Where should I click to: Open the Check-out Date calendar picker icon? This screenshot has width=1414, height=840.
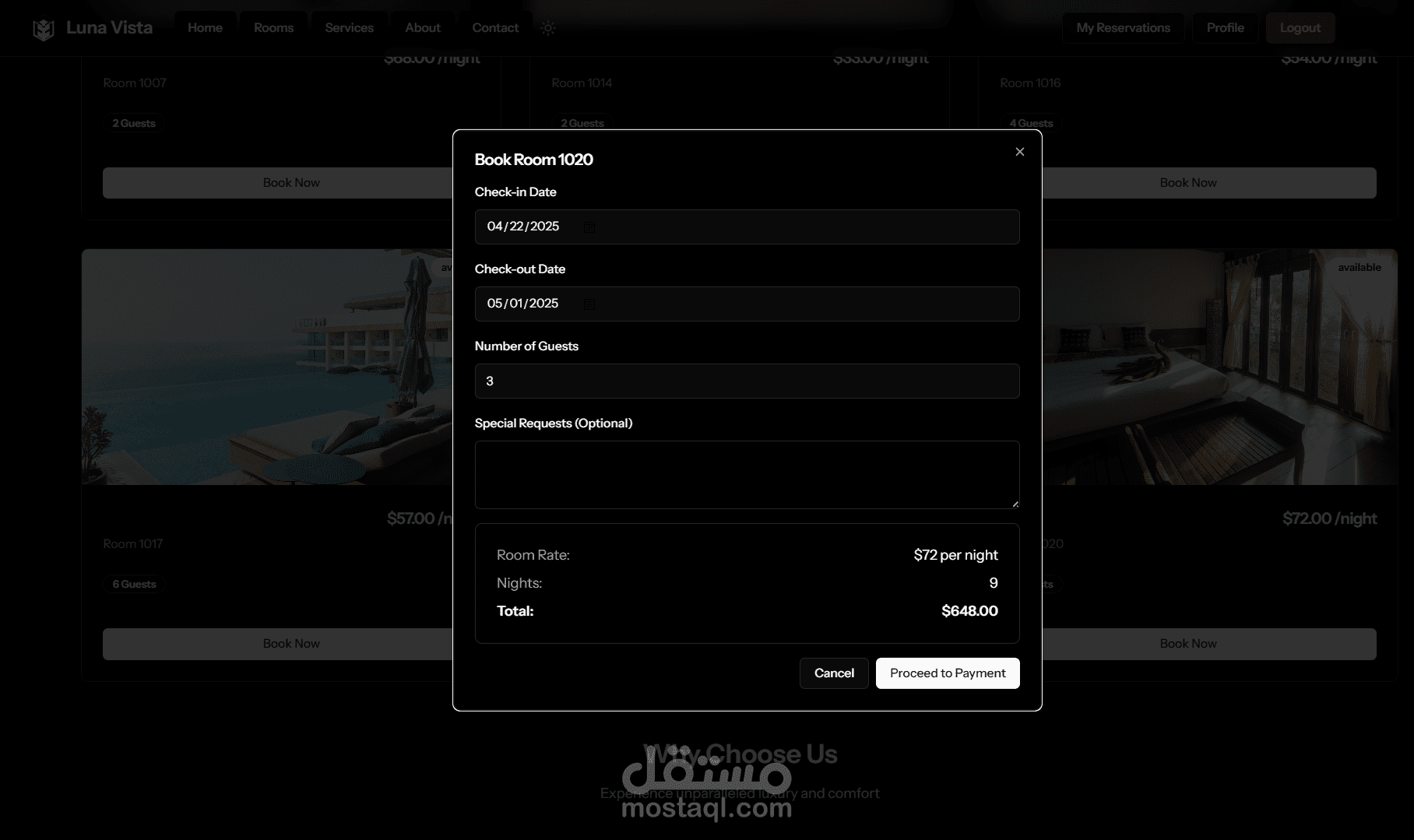point(589,304)
